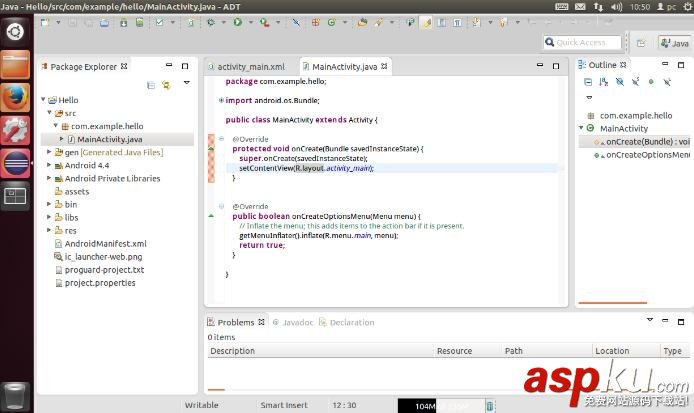Switch to the Java perspective button
The image size is (694, 413).
[675, 43]
